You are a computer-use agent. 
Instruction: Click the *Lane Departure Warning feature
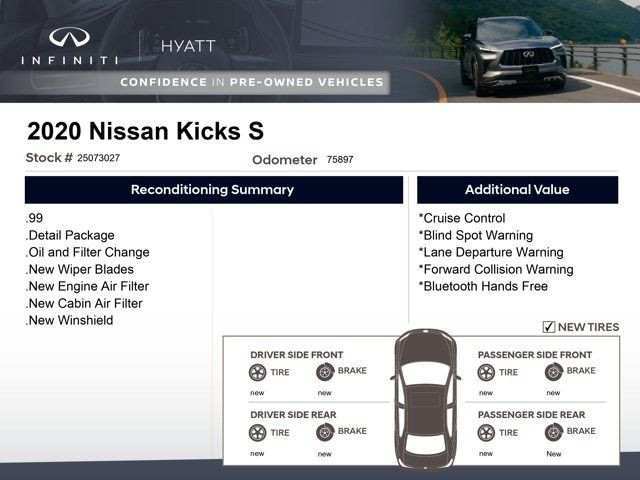(x=491, y=252)
